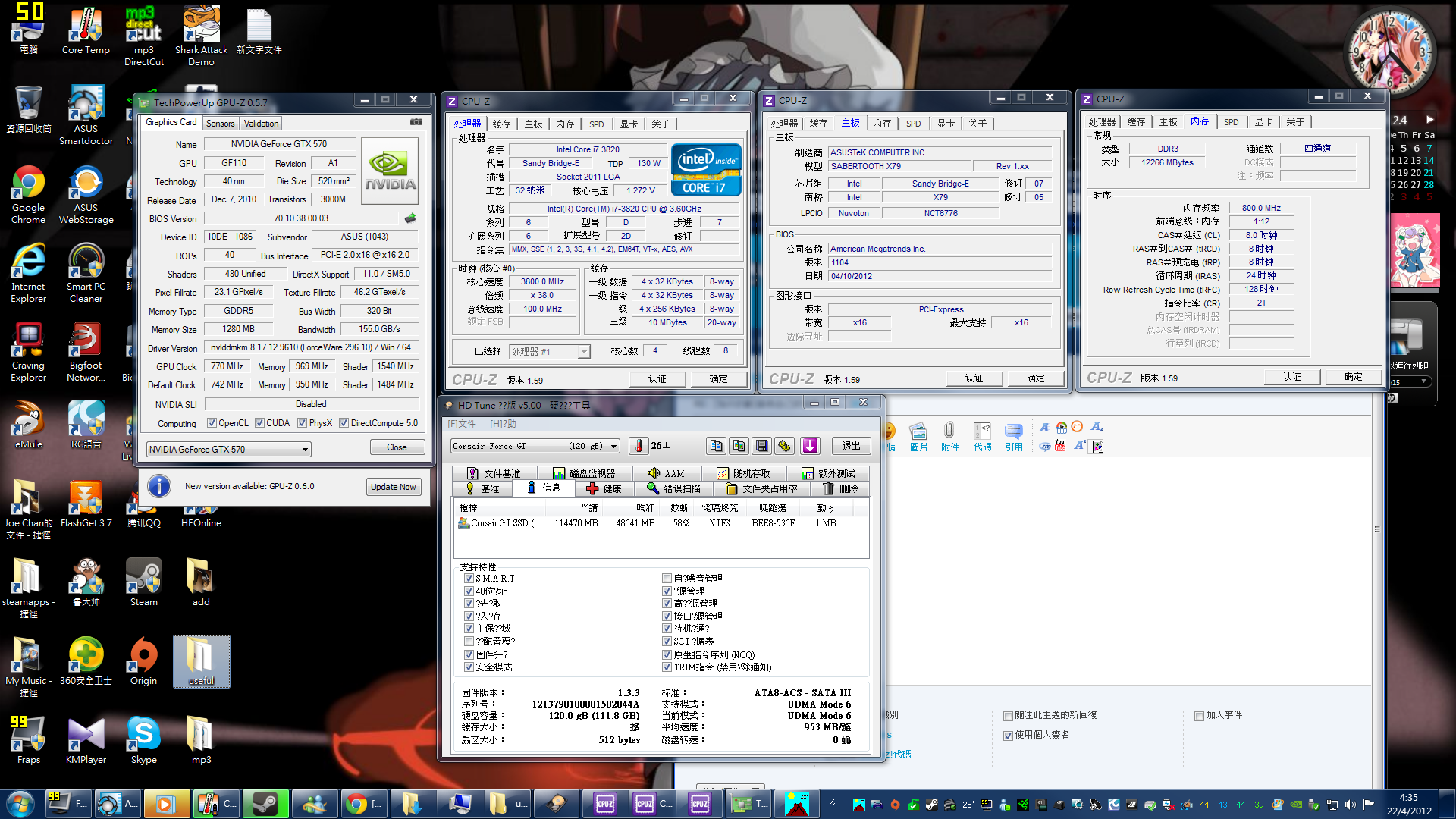Click the 引用 quote bubble icon

coord(1014,437)
